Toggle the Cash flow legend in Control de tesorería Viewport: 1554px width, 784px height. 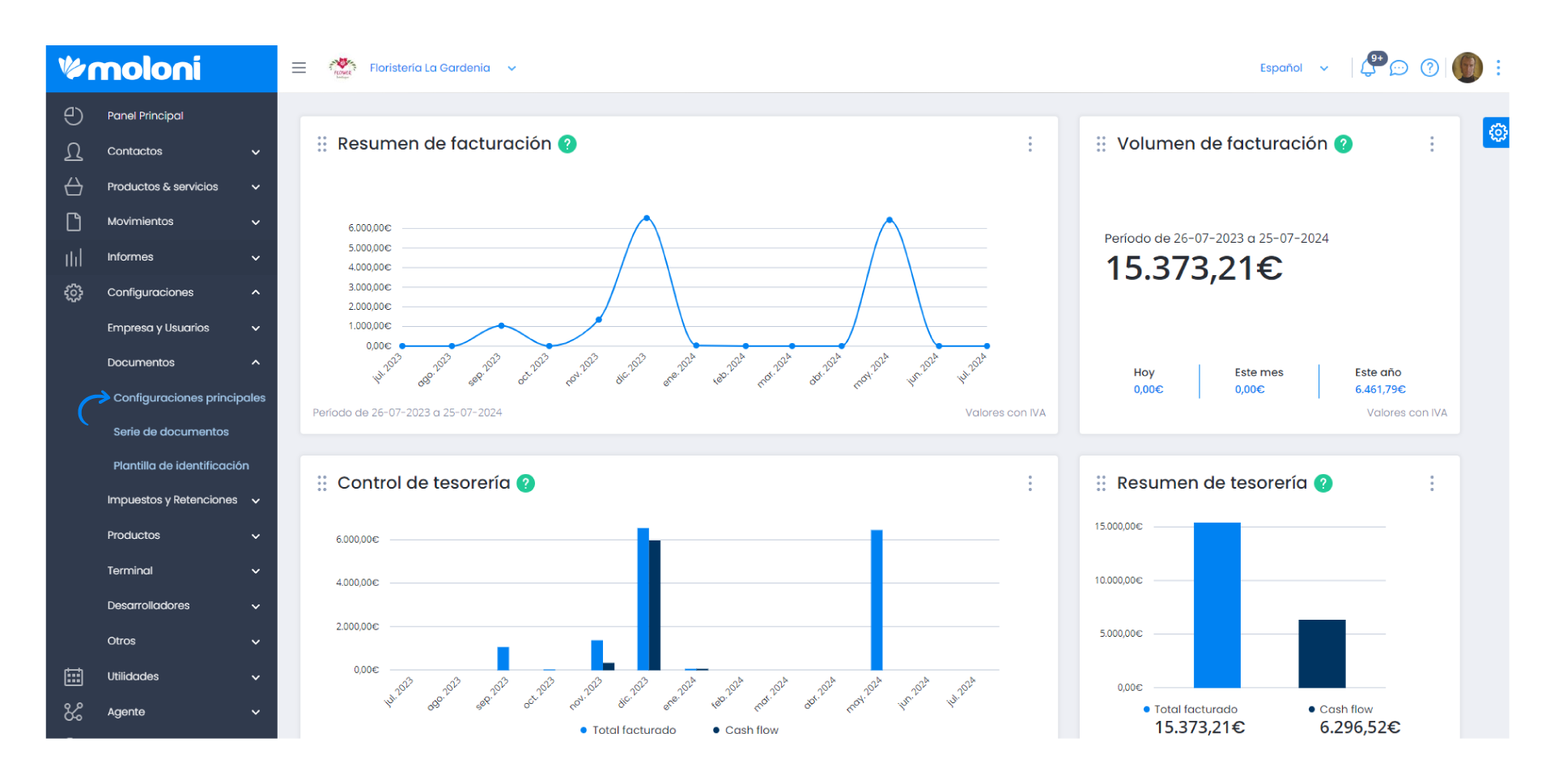point(745,730)
